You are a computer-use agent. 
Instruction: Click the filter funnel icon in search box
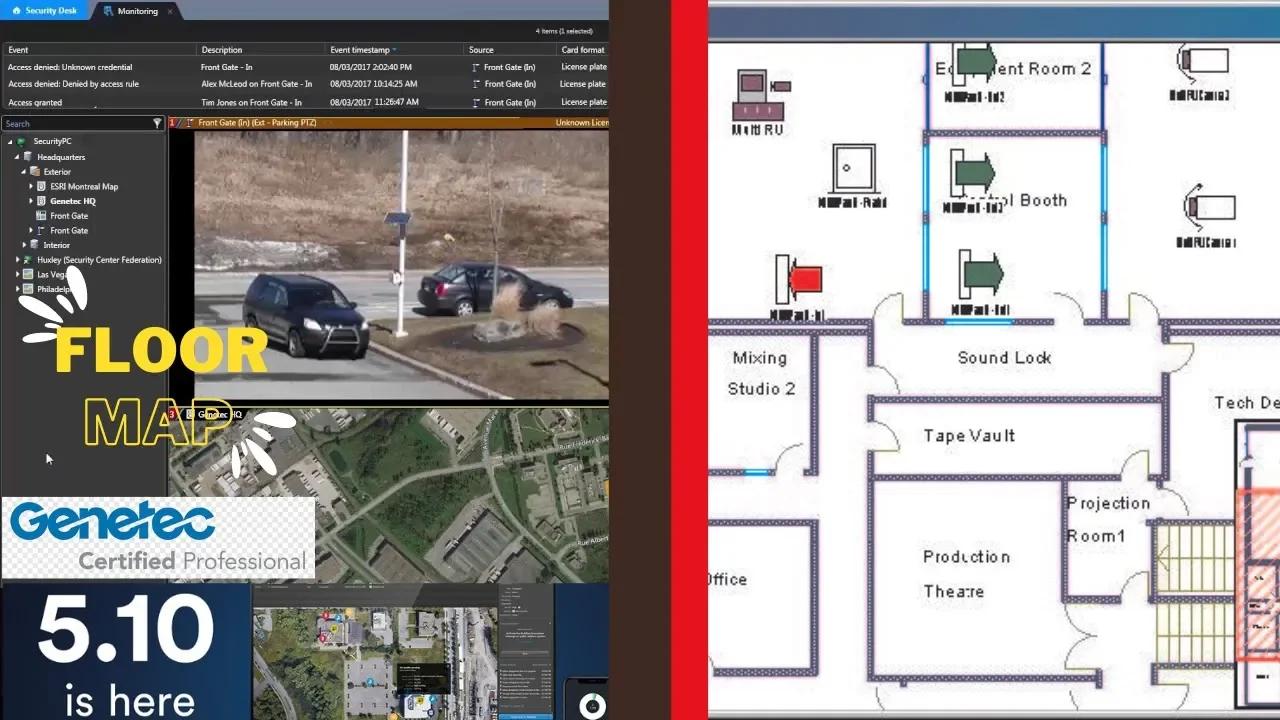[157, 123]
